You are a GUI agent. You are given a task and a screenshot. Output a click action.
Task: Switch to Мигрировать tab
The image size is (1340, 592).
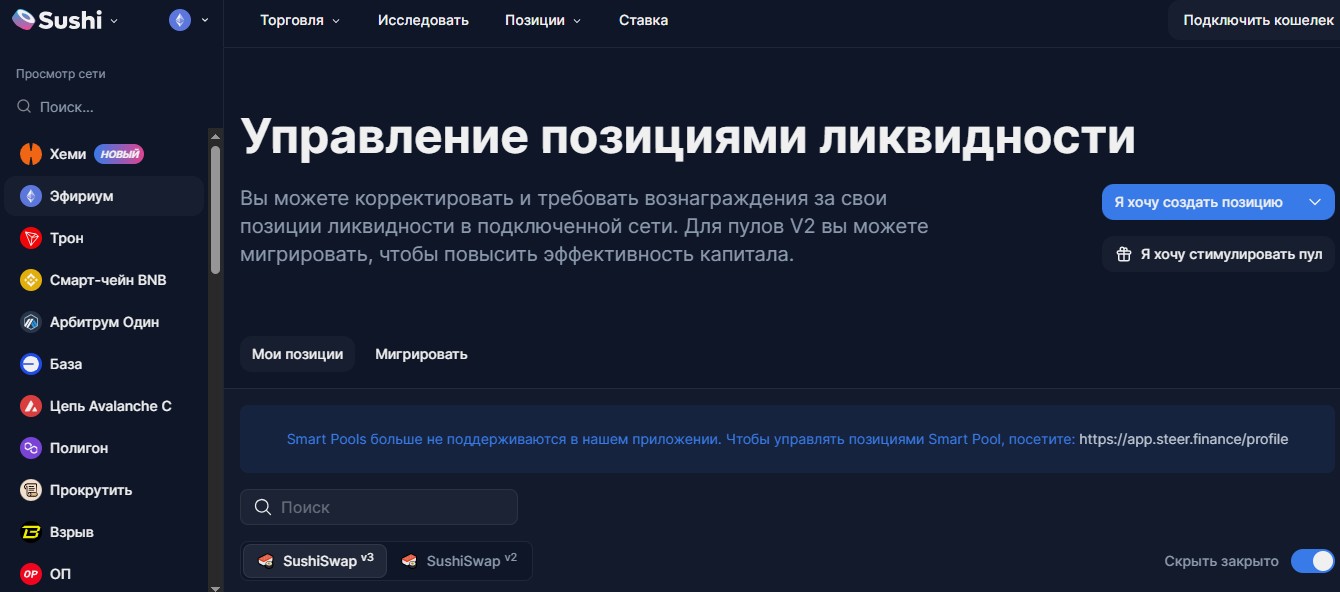[x=421, y=354]
